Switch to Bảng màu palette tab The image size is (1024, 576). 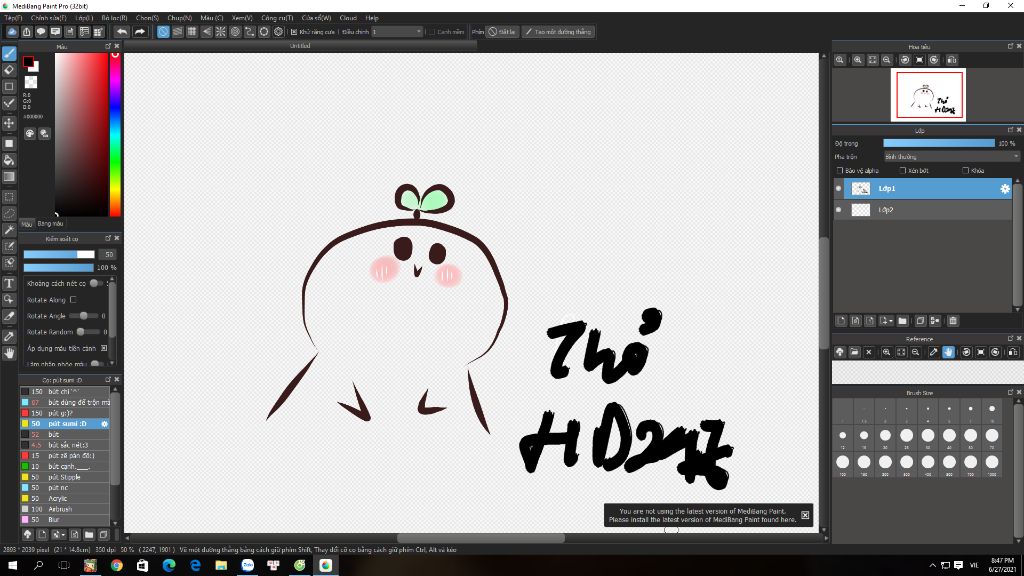(x=50, y=223)
